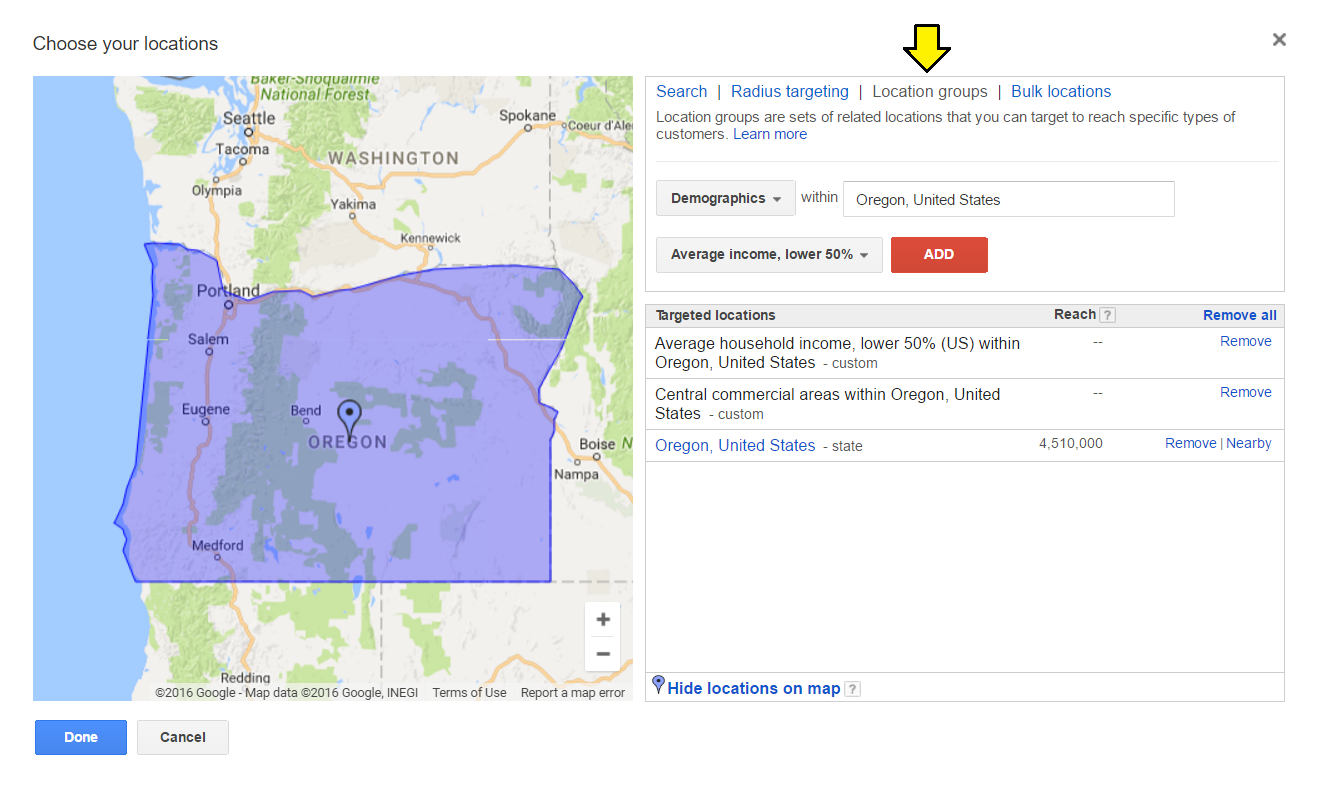Click Portland on the map
The width and height of the screenshot is (1318, 788).
[228, 291]
